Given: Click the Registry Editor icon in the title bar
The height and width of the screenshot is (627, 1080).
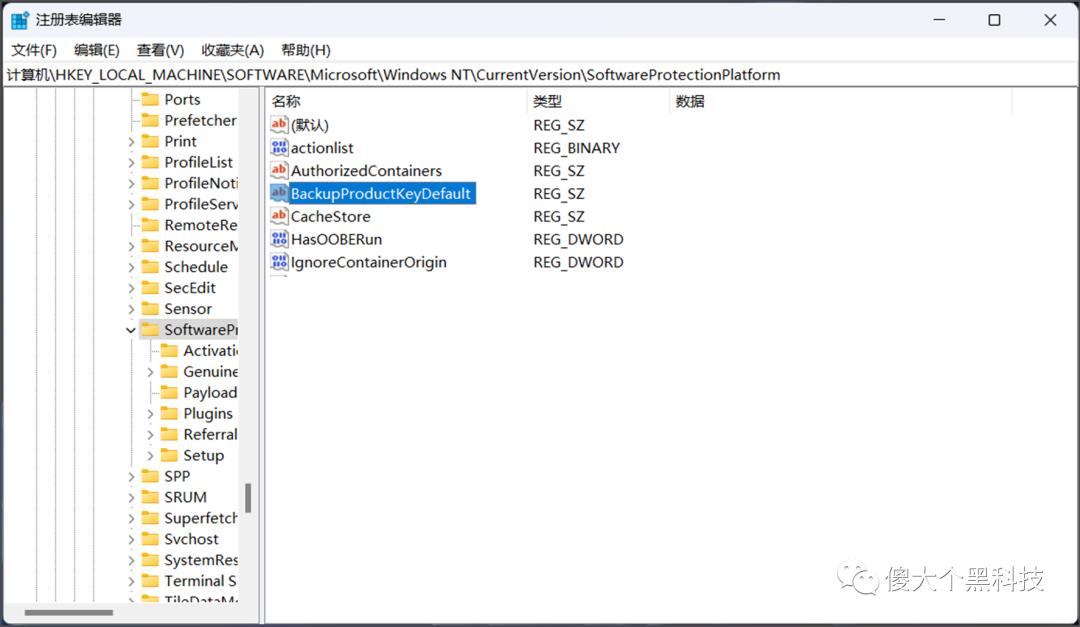Looking at the screenshot, I should (19, 19).
